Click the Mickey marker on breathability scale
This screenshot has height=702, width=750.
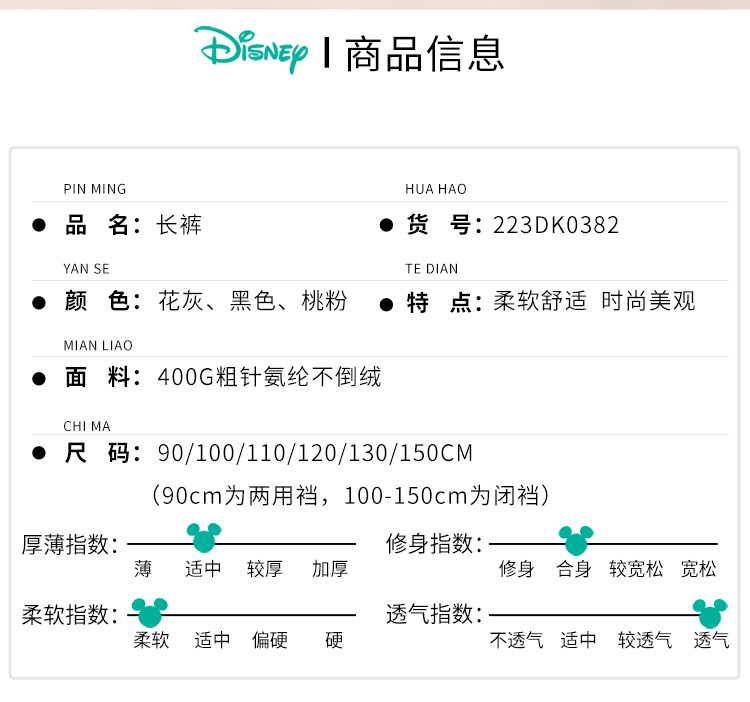pyautogui.click(x=711, y=612)
